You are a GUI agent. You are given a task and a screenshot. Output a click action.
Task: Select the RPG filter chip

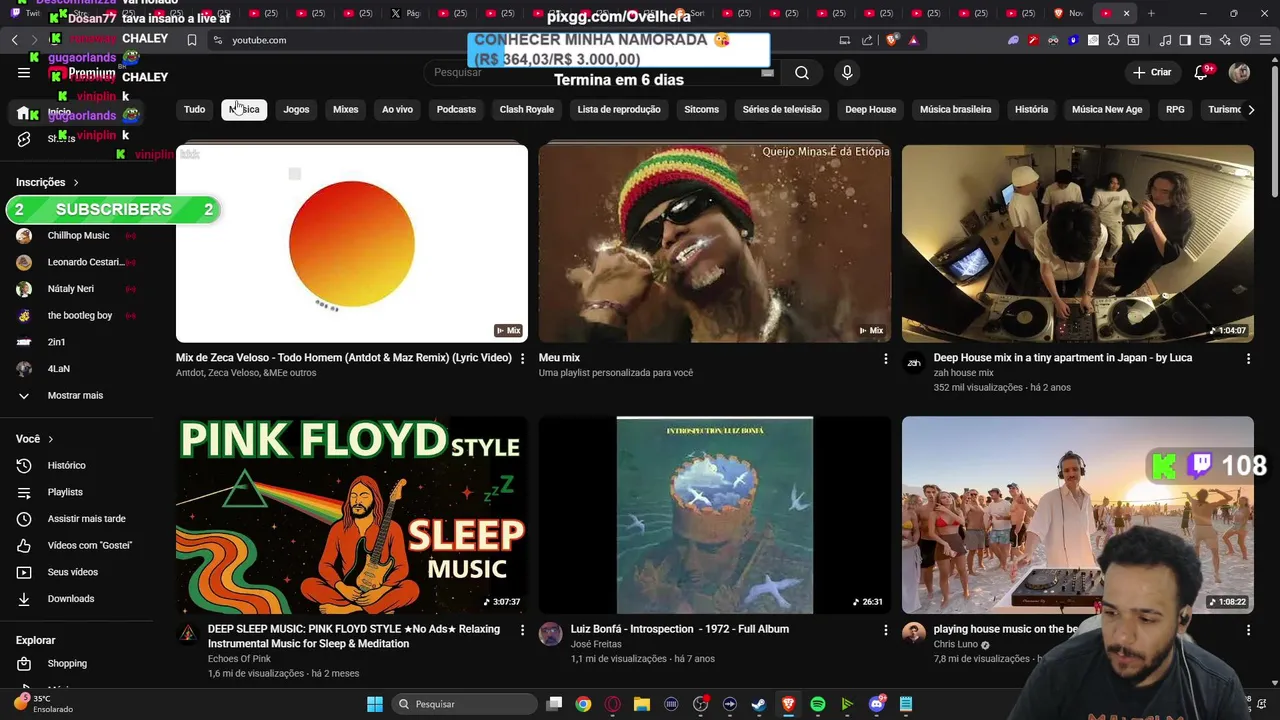(1175, 110)
